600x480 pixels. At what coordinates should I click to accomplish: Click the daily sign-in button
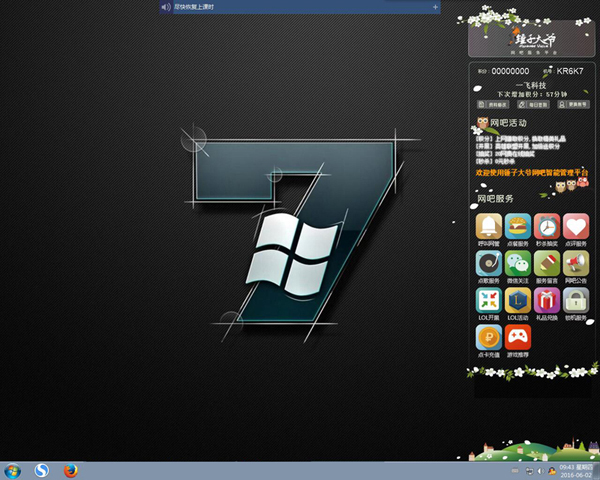coord(533,104)
